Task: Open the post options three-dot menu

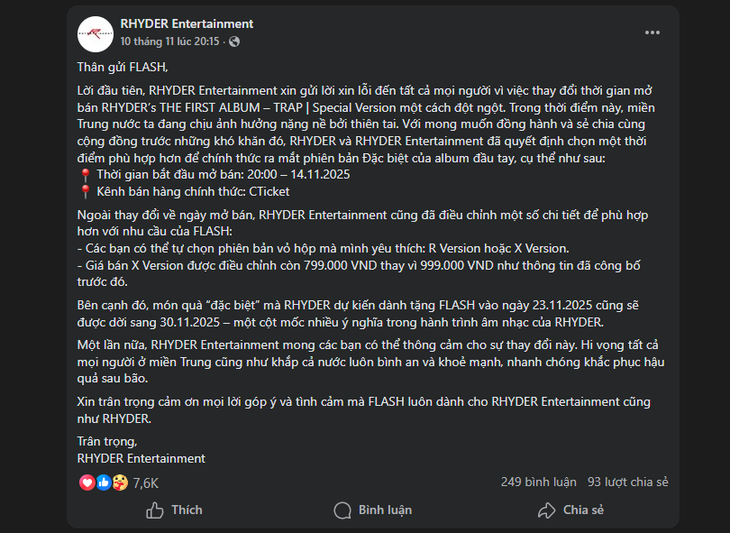Action: coord(652,32)
